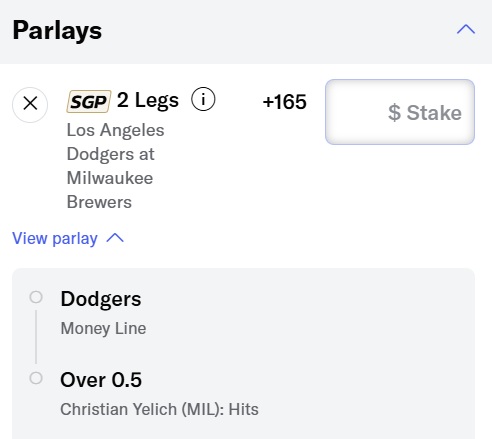Screen dimensions: 492x439
Task: Click the View parlay link
Action: 55,238
